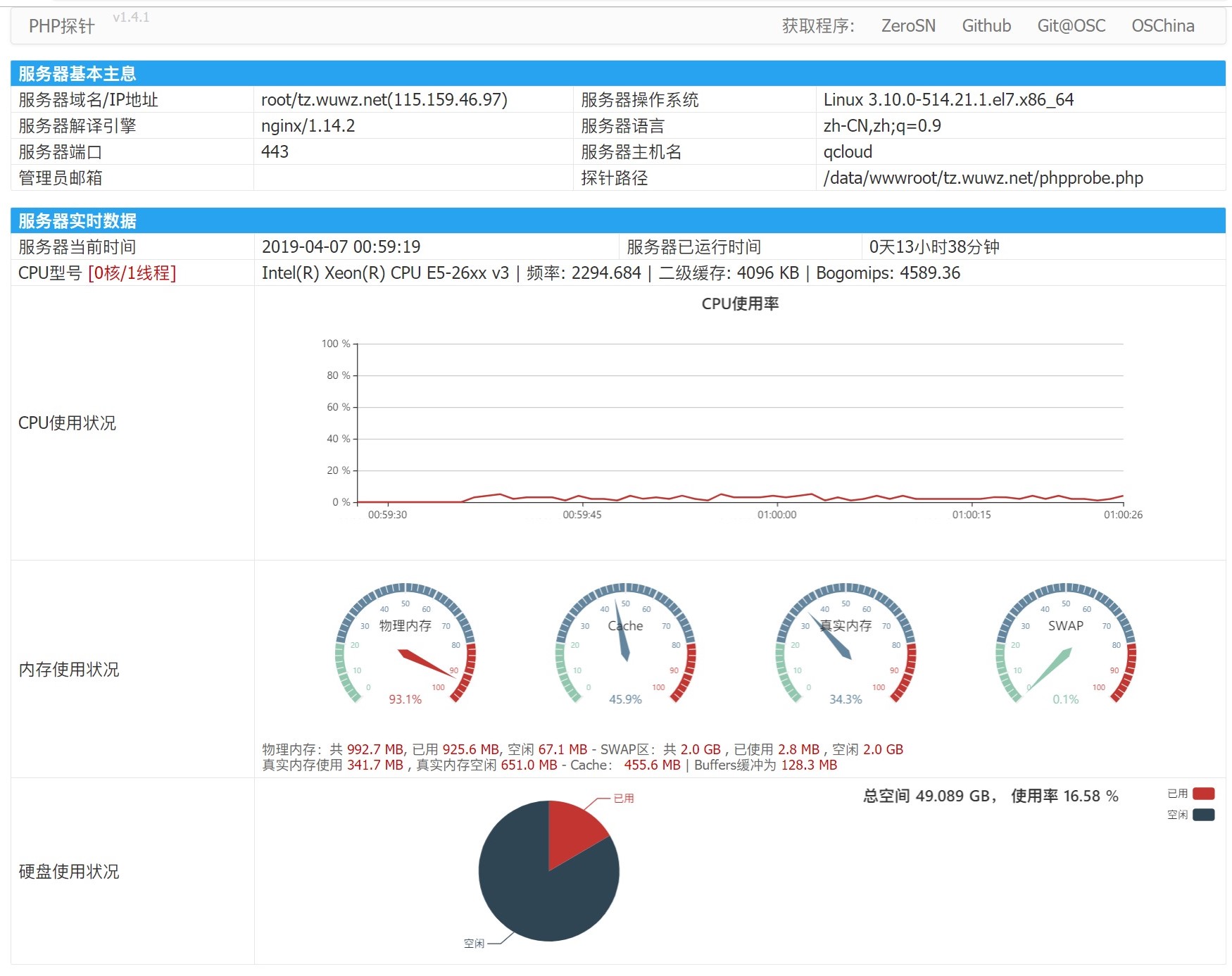This screenshot has width=1232, height=976.
Task: Click the server domain/IP address value
Action: [384, 100]
